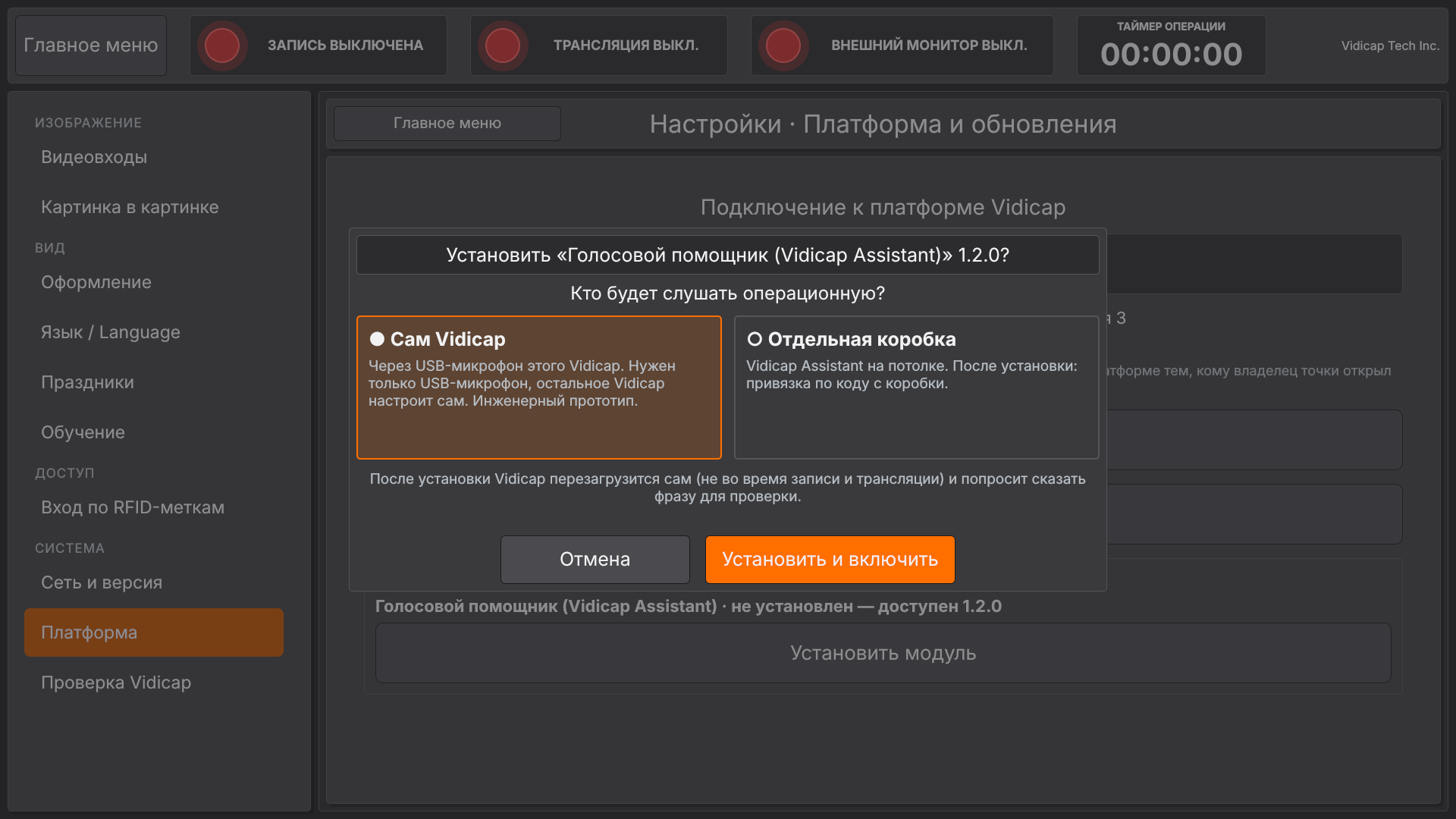Toggle recording via 'Запись выключена' button

click(x=318, y=45)
